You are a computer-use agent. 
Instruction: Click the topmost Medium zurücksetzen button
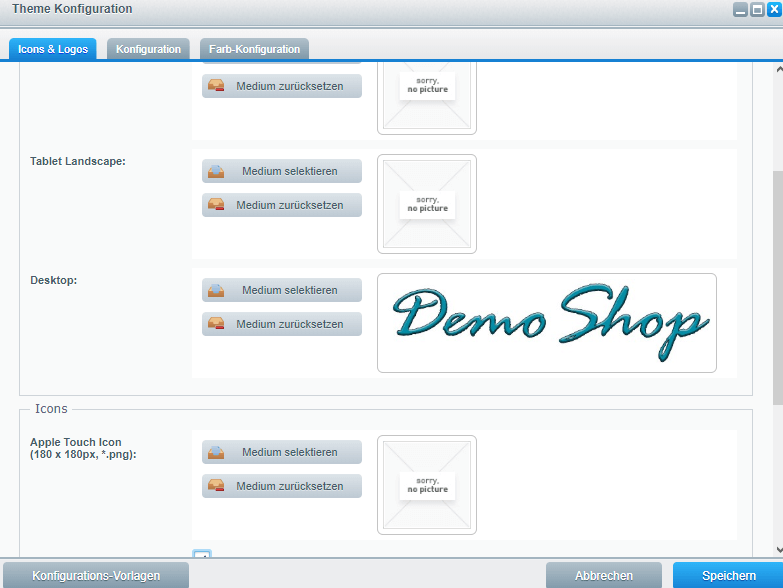pyautogui.click(x=282, y=86)
